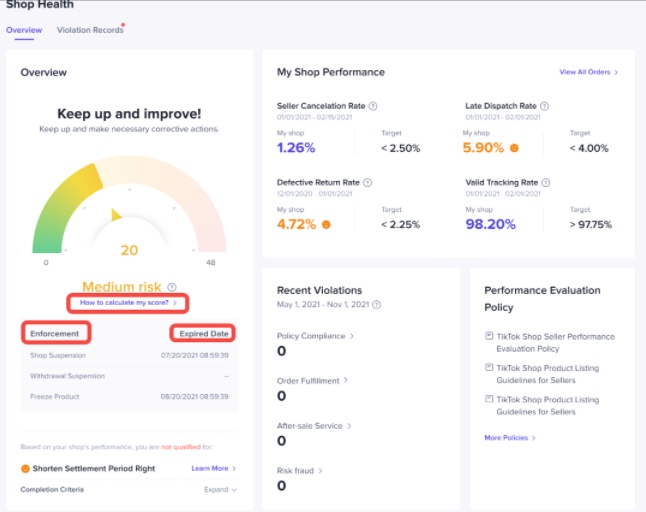This screenshot has height=512, width=646.
Task: Click the Seller Cancelation Rate help icon
Action: tap(373, 105)
